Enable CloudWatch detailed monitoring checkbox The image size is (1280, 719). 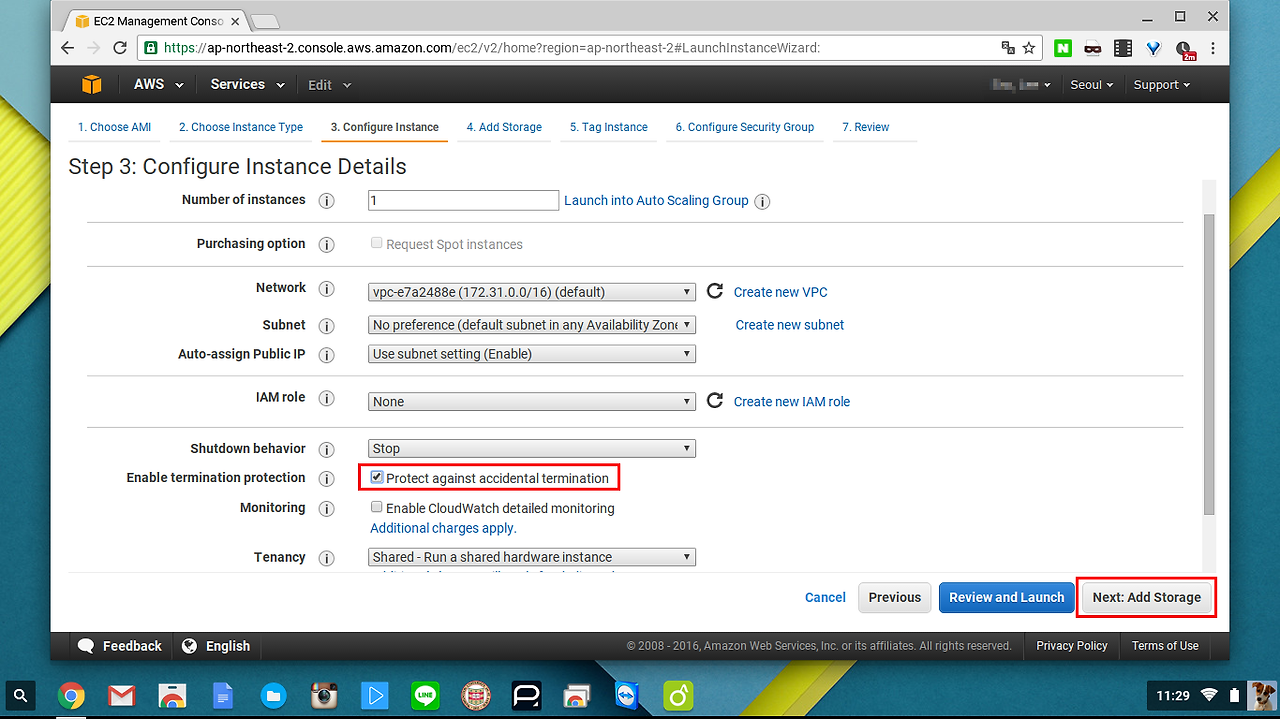pos(377,507)
